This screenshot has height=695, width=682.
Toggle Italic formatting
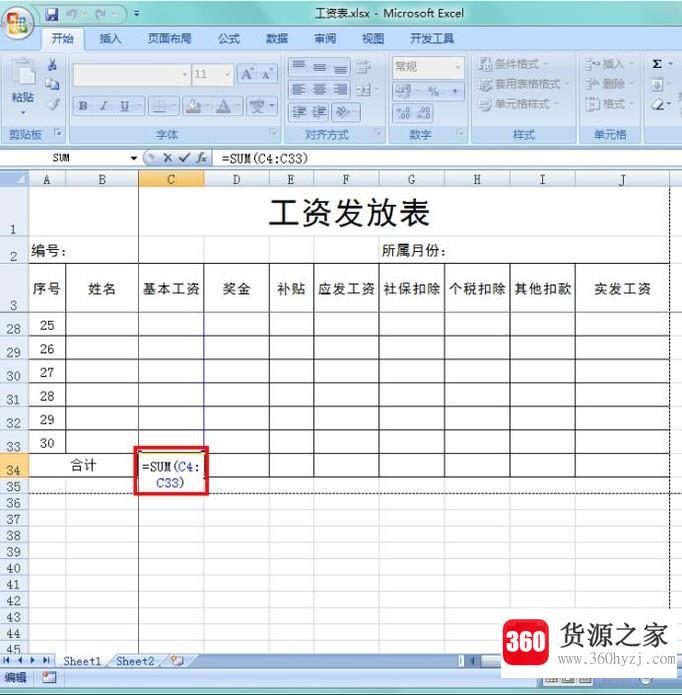point(103,106)
